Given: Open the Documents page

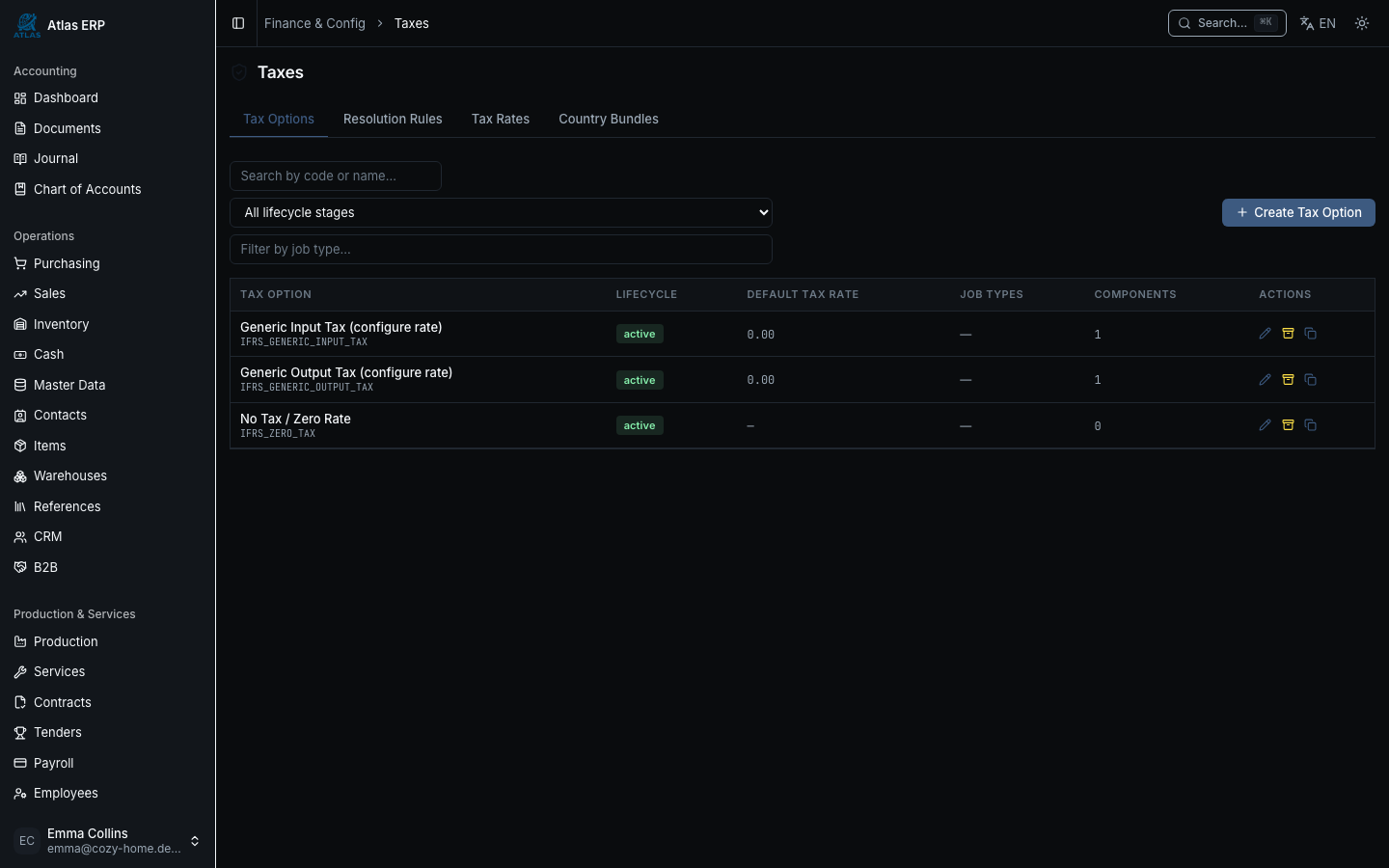Looking at the screenshot, I should coord(107,129).
